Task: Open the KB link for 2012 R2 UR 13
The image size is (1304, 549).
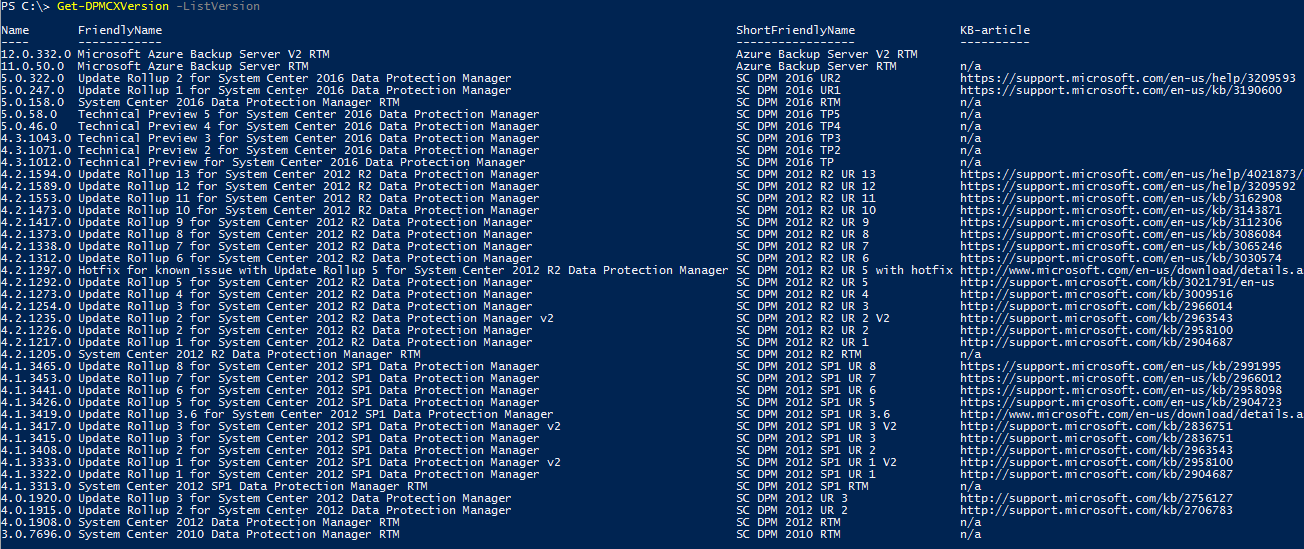Action: (x=1131, y=174)
